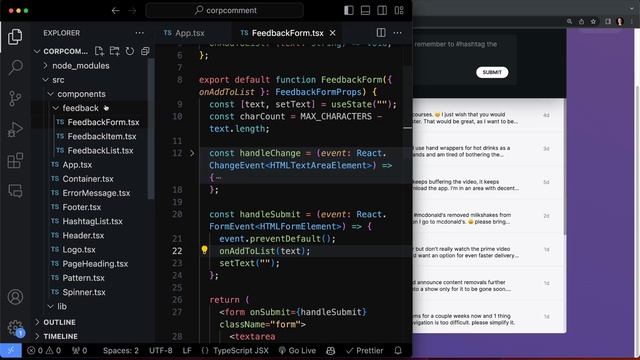Open remote window indicator in status bar

point(11,350)
